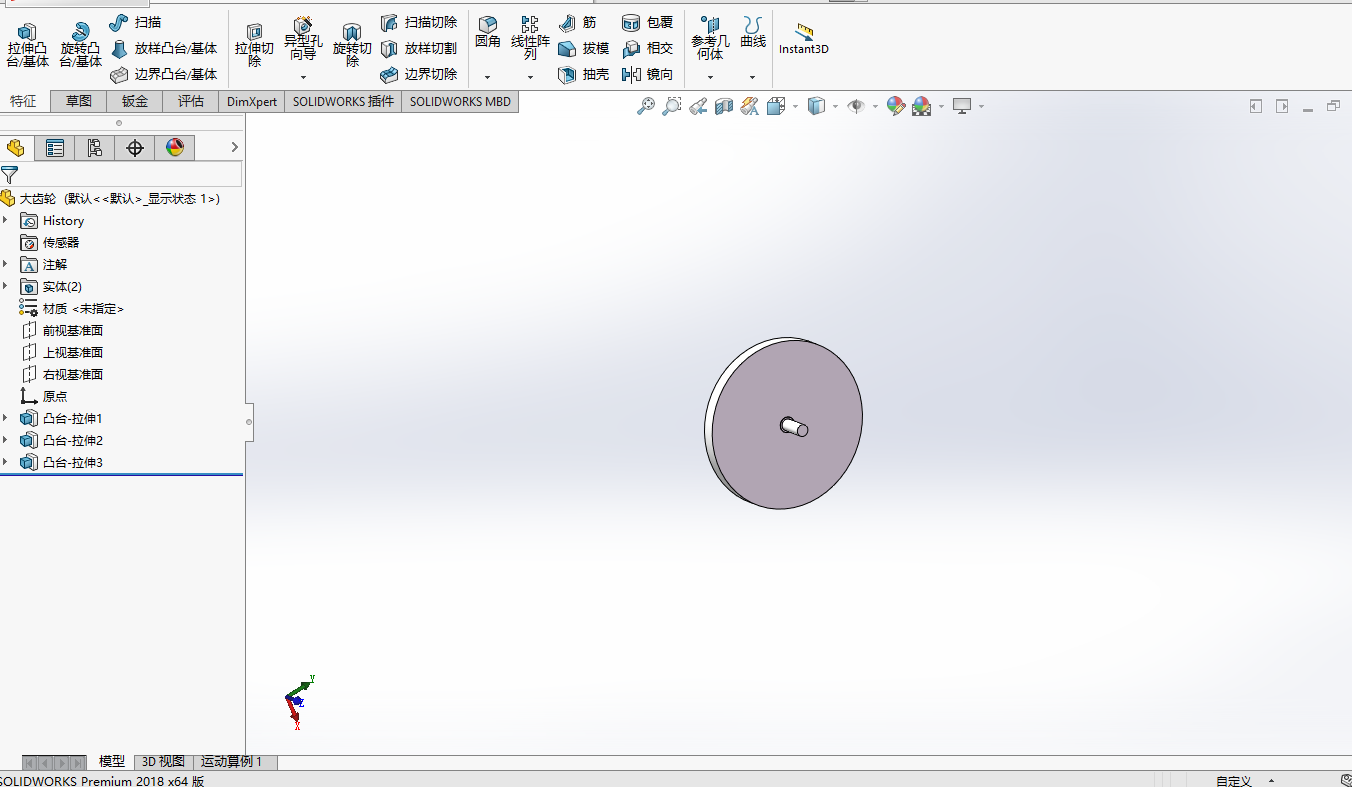1352x787 pixels.
Task: Switch to the SOLIDWORKS 插件 tab
Action: coord(343,101)
